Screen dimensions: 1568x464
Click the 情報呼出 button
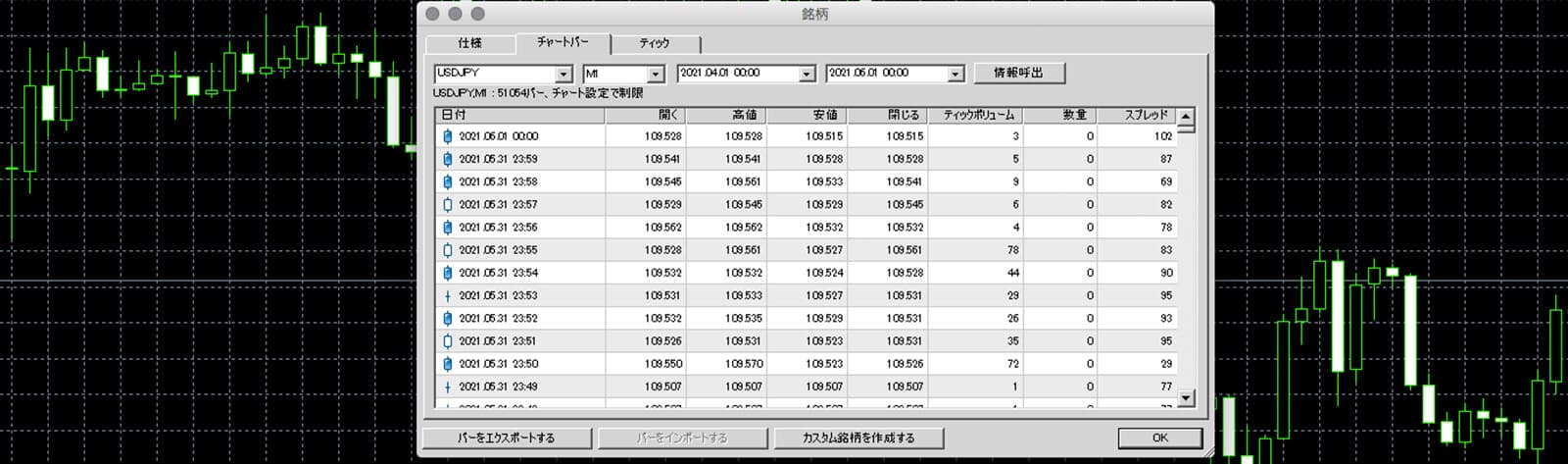pos(1019,73)
